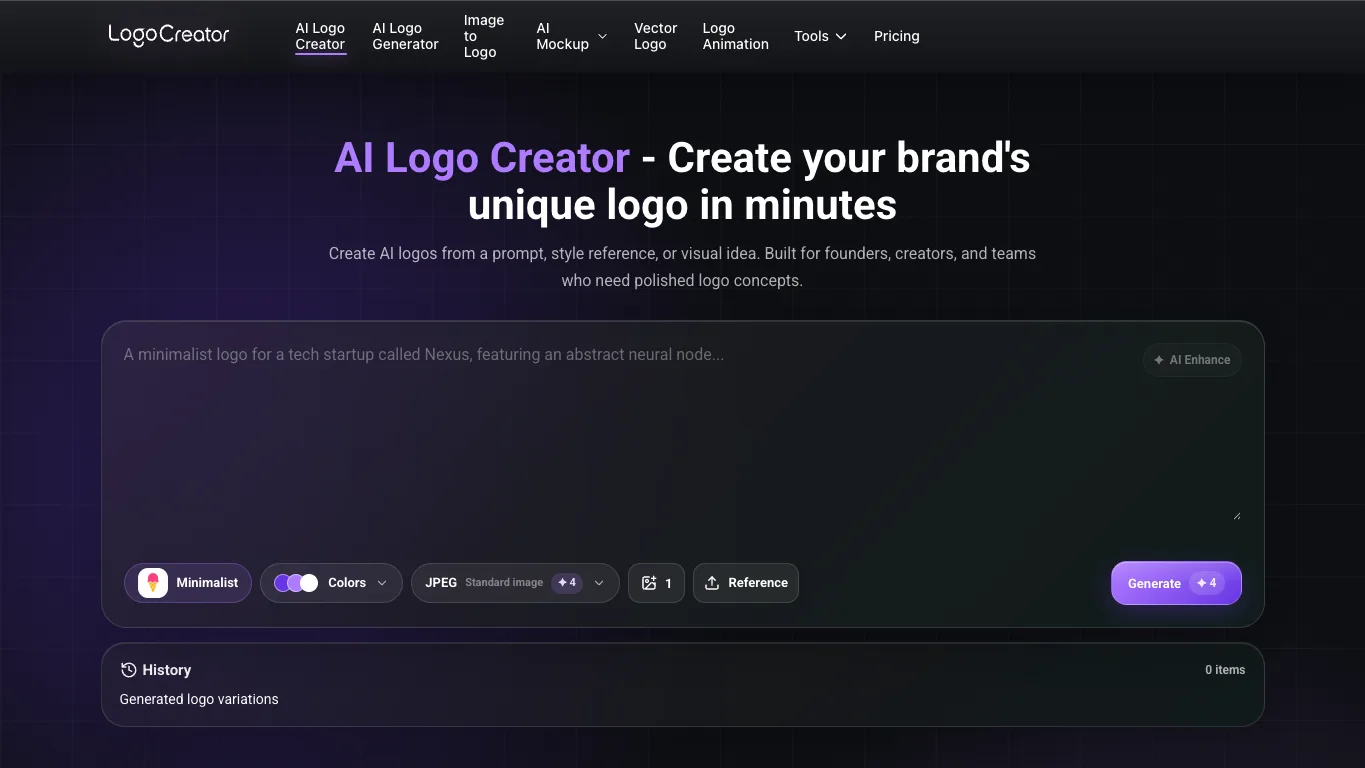Click the Standard image label

pyautogui.click(x=504, y=583)
